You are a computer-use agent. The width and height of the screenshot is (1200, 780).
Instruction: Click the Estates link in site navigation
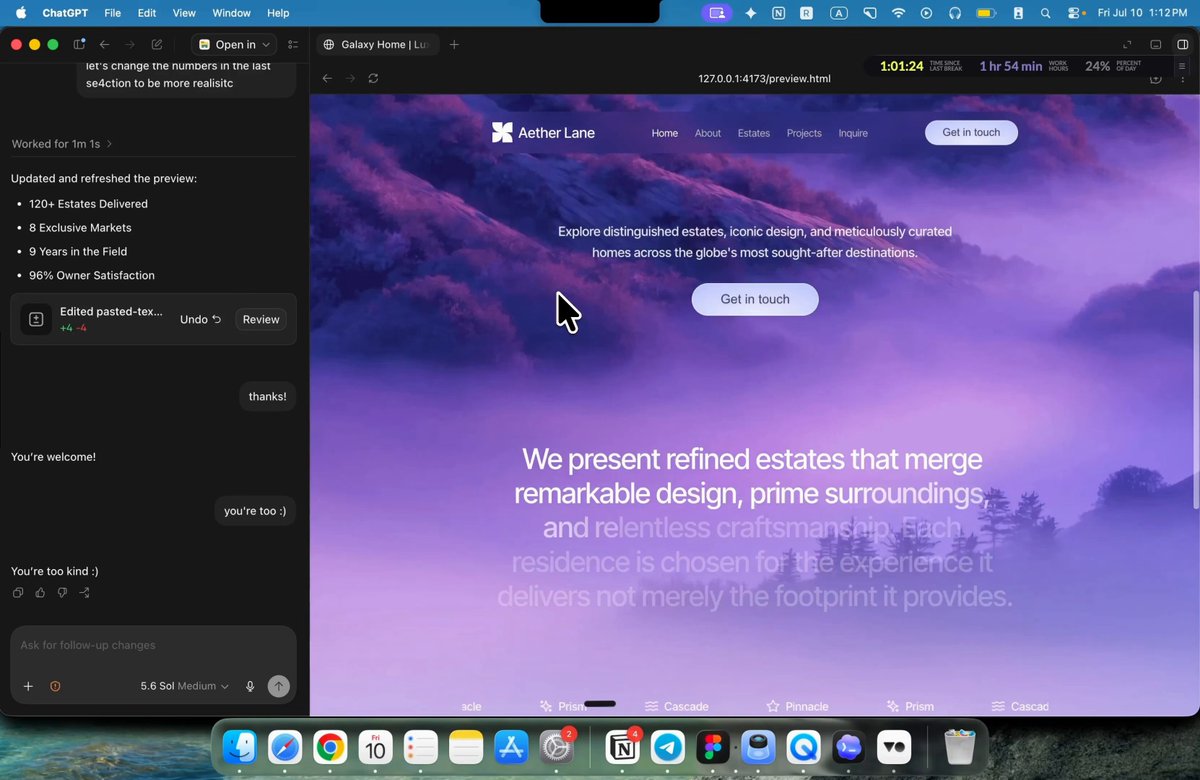point(754,133)
